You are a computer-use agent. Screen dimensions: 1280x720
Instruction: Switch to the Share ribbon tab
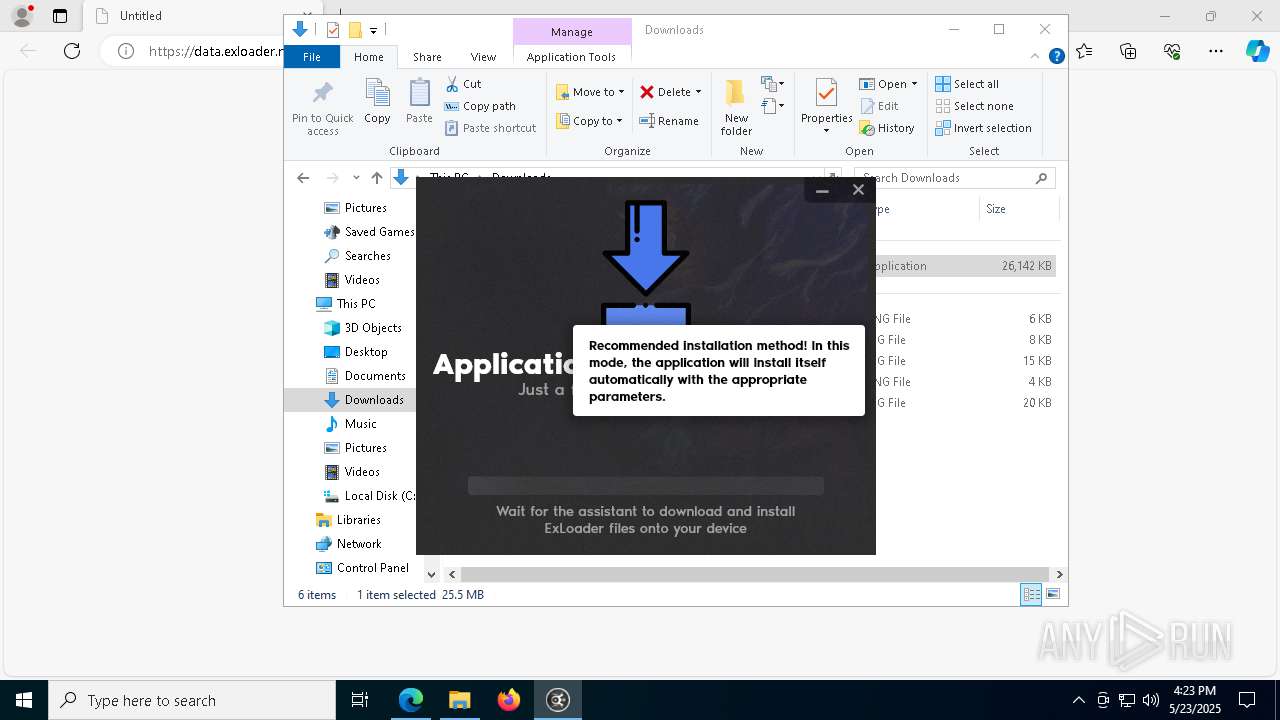click(x=427, y=57)
